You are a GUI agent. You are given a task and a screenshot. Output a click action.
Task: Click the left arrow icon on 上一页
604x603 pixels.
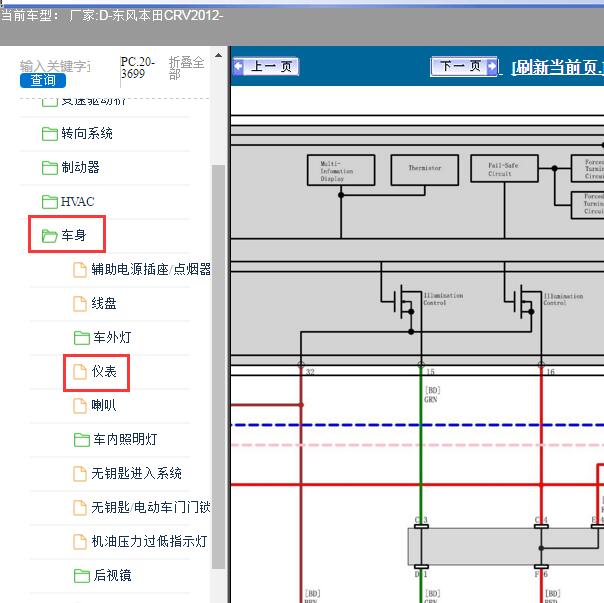click(238, 66)
